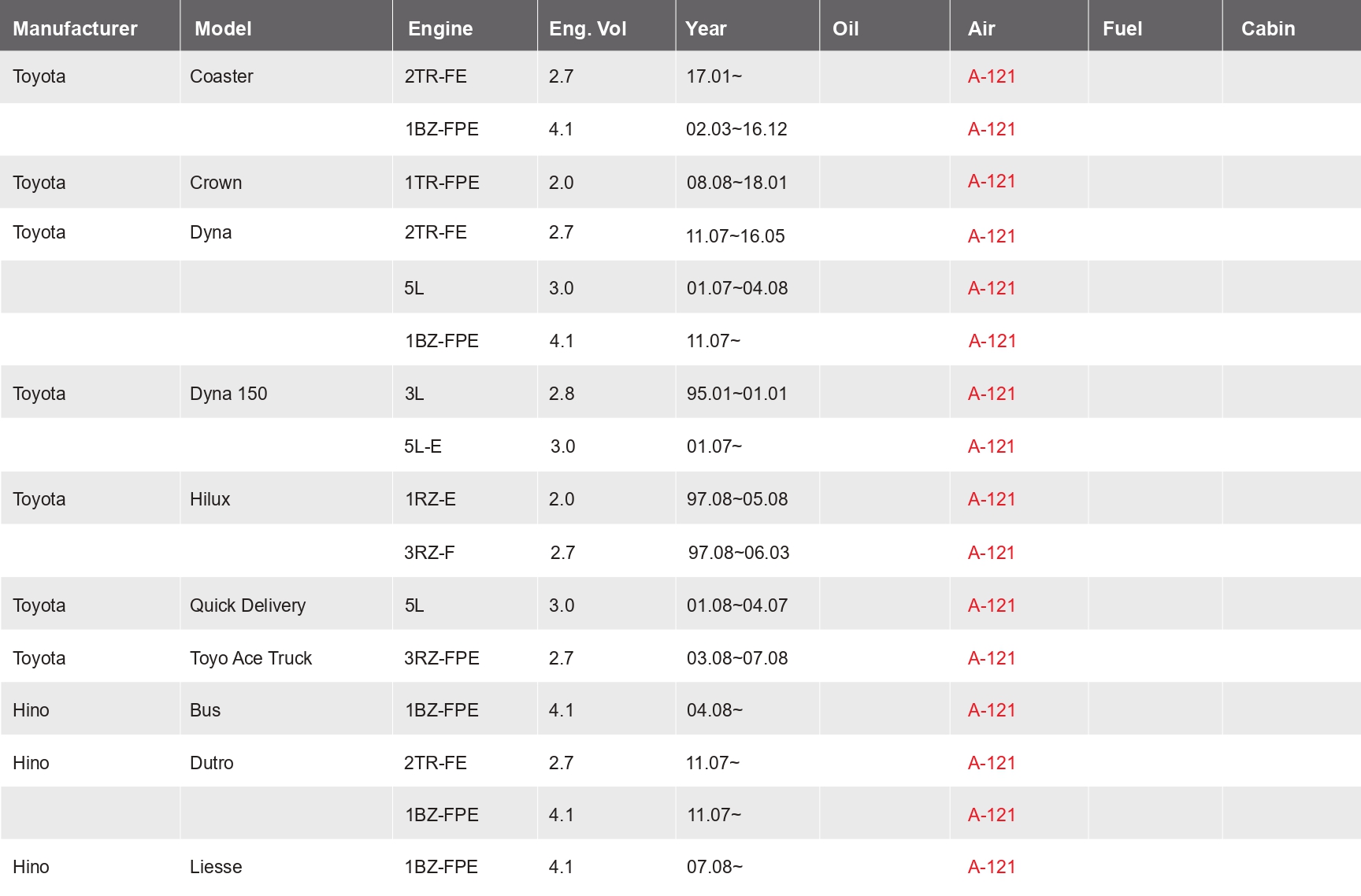Select the 1TR-FPE engine cell
The height and width of the screenshot is (896, 1361).
(x=442, y=183)
